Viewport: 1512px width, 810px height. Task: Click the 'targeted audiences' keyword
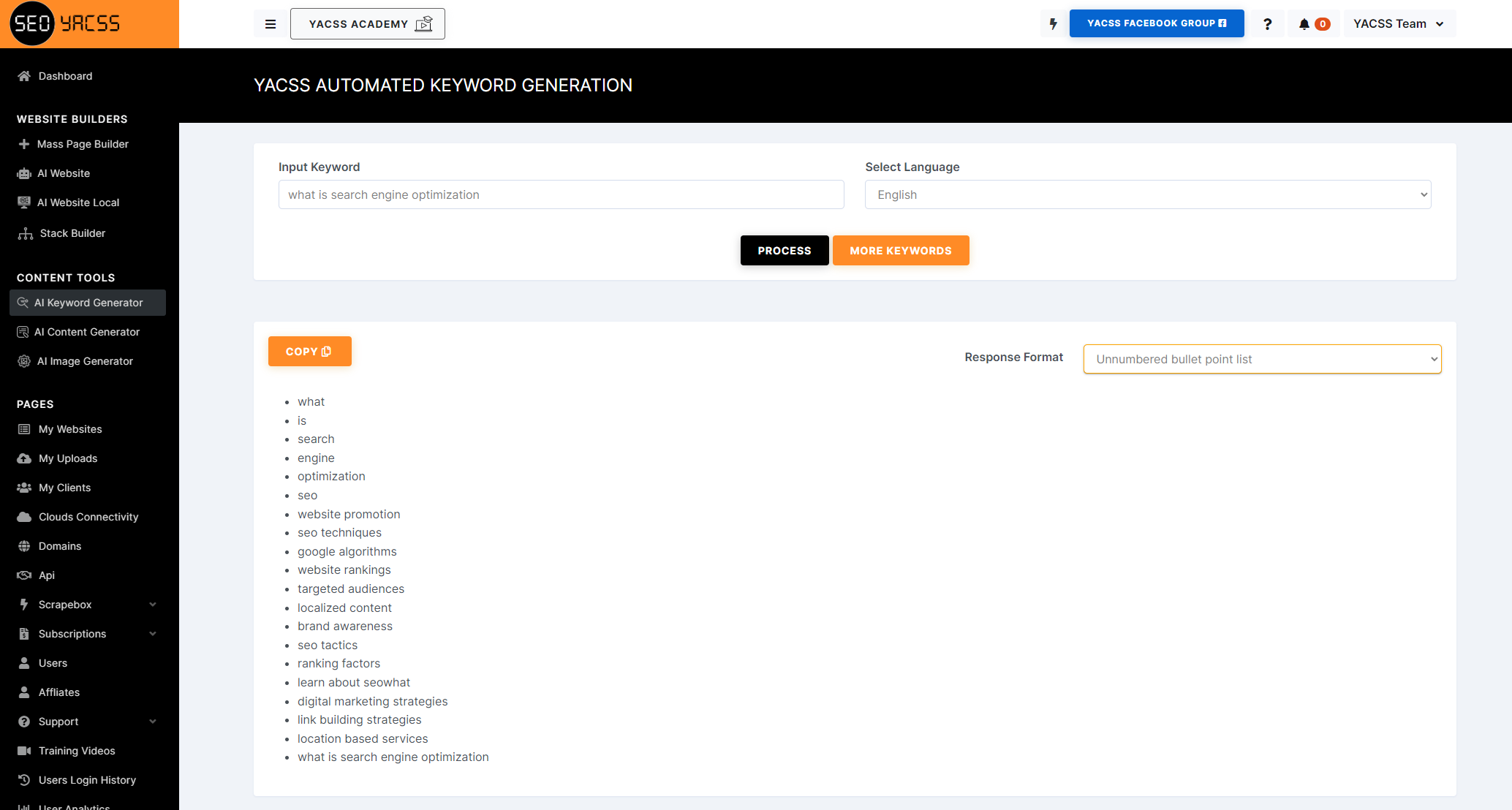(x=351, y=588)
